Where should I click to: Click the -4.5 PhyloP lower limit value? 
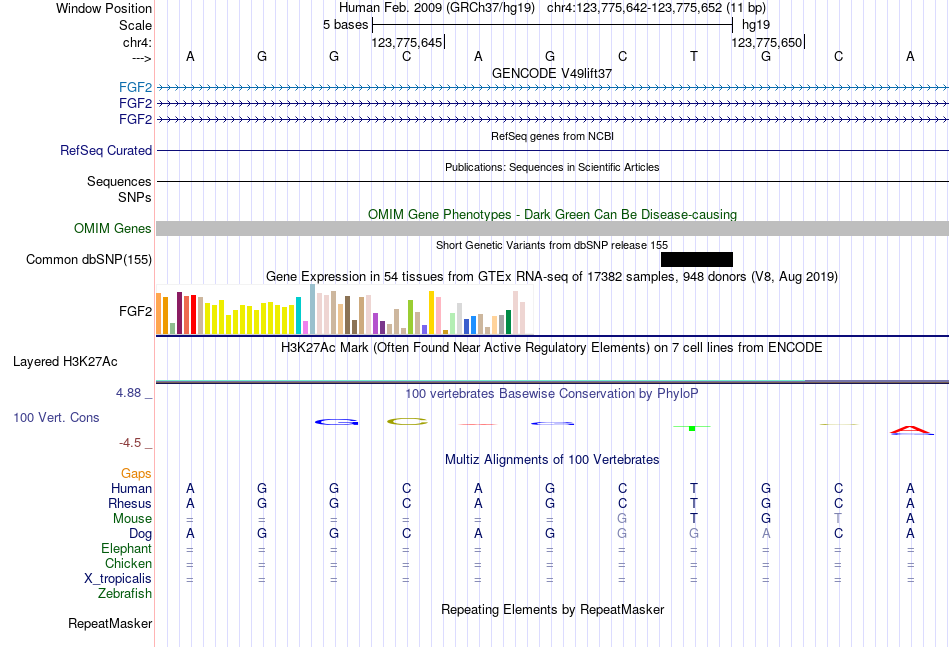point(130,443)
